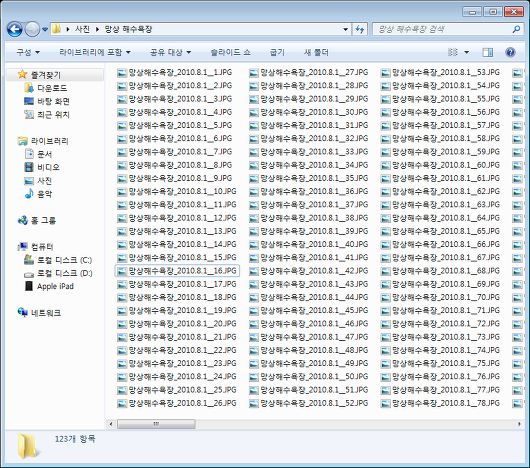Viewport: 530px width, 468px height.
Task: Expand the view options dropdown arrow
Action: (x=466, y=52)
